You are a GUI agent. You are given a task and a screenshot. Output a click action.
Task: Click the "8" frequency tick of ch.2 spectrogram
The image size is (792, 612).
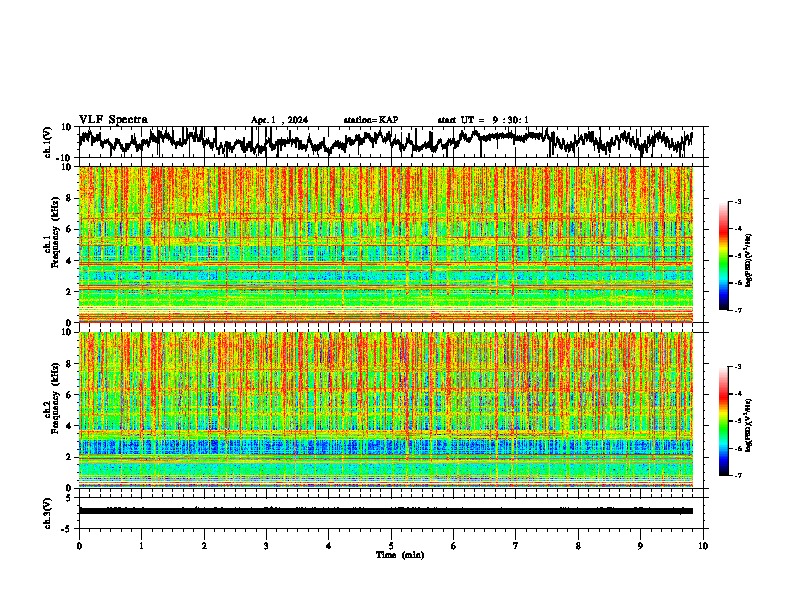[71, 364]
